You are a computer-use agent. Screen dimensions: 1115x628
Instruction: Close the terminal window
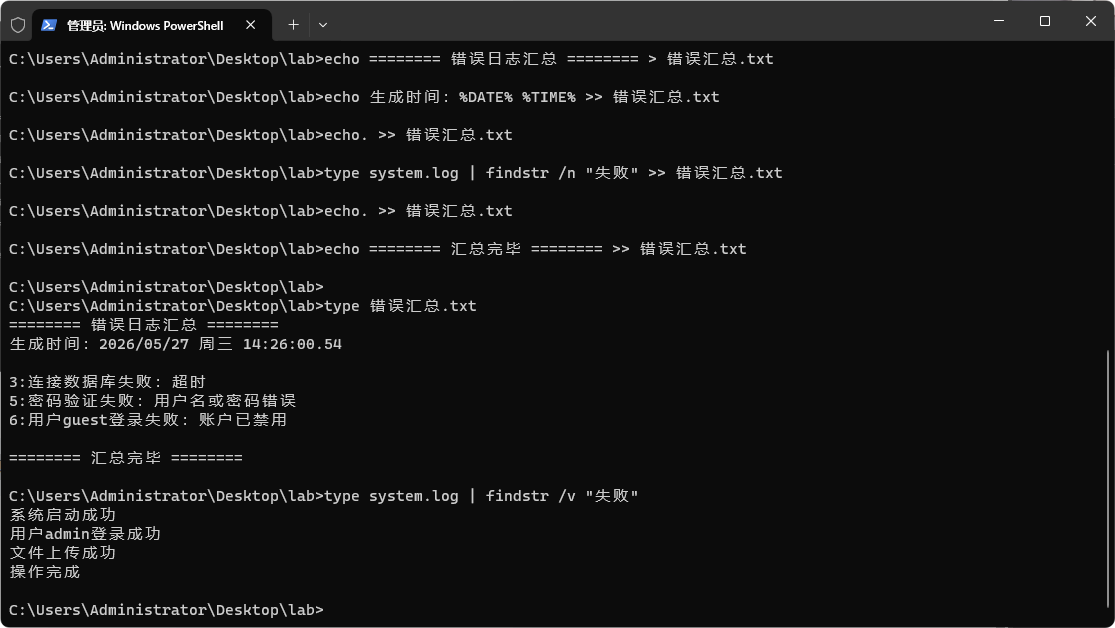1090,21
